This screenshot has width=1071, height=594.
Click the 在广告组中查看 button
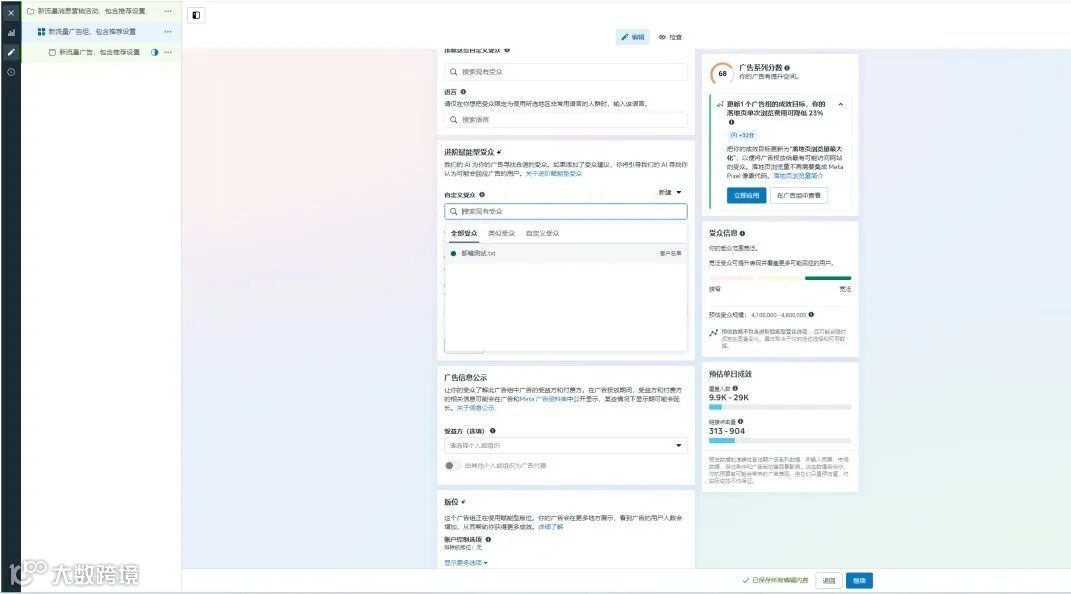pyautogui.click(x=798, y=196)
